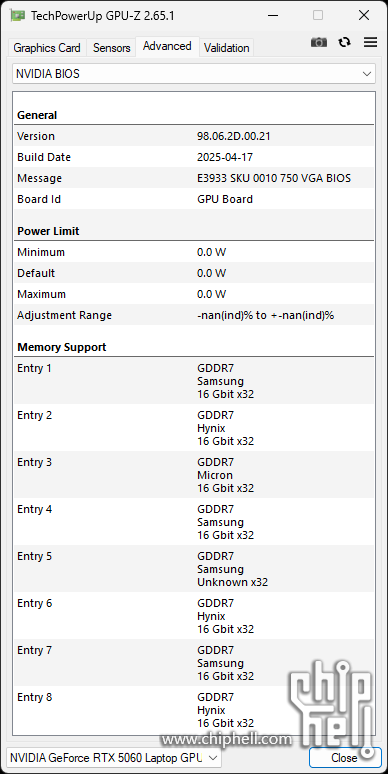Select the Advanced tab
388x774 pixels.
[167, 46]
